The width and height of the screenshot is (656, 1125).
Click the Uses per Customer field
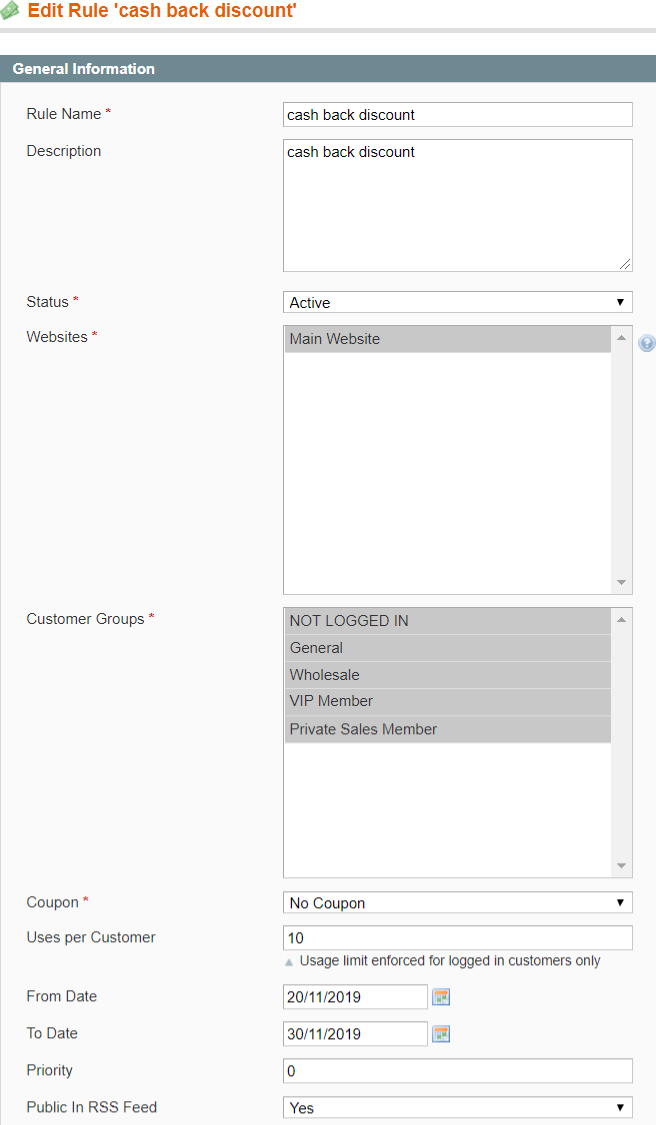(457, 938)
